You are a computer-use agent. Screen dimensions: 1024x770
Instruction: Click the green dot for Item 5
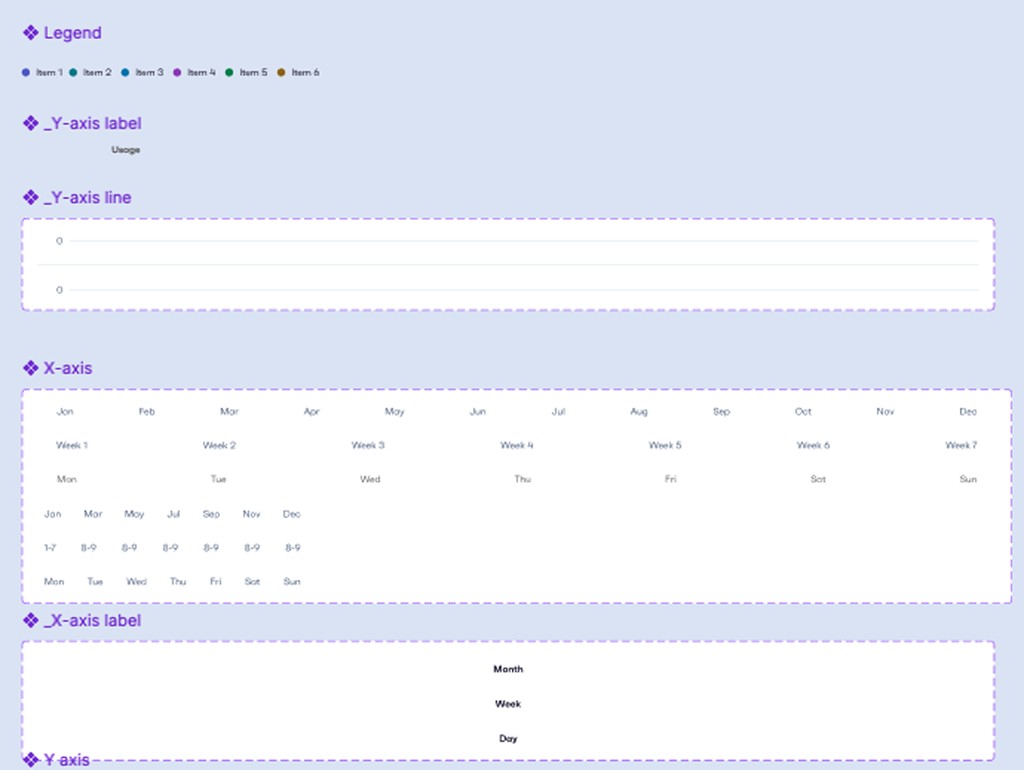[x=229, y=72]
